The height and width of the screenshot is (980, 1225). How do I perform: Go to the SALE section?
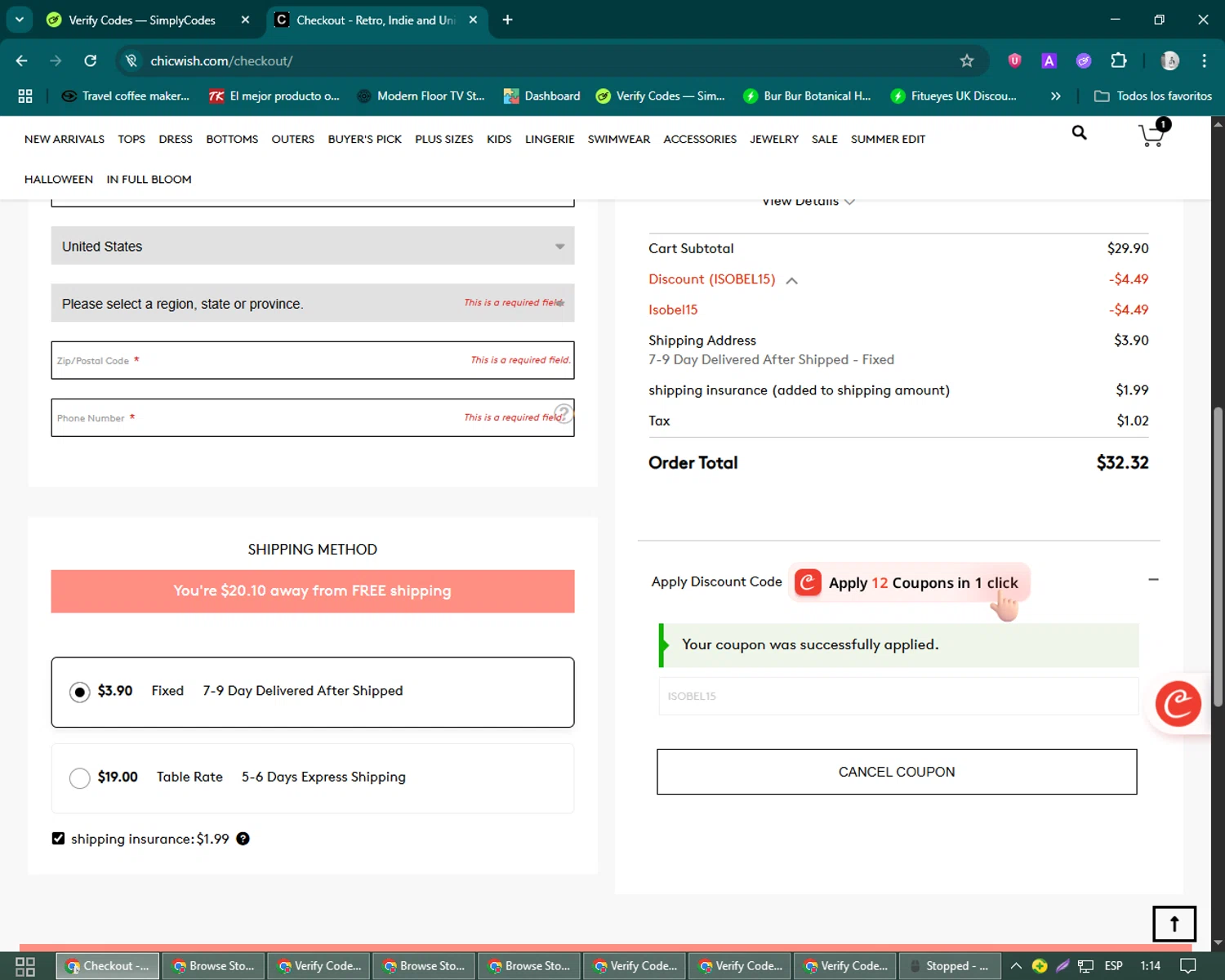(825, 139)
